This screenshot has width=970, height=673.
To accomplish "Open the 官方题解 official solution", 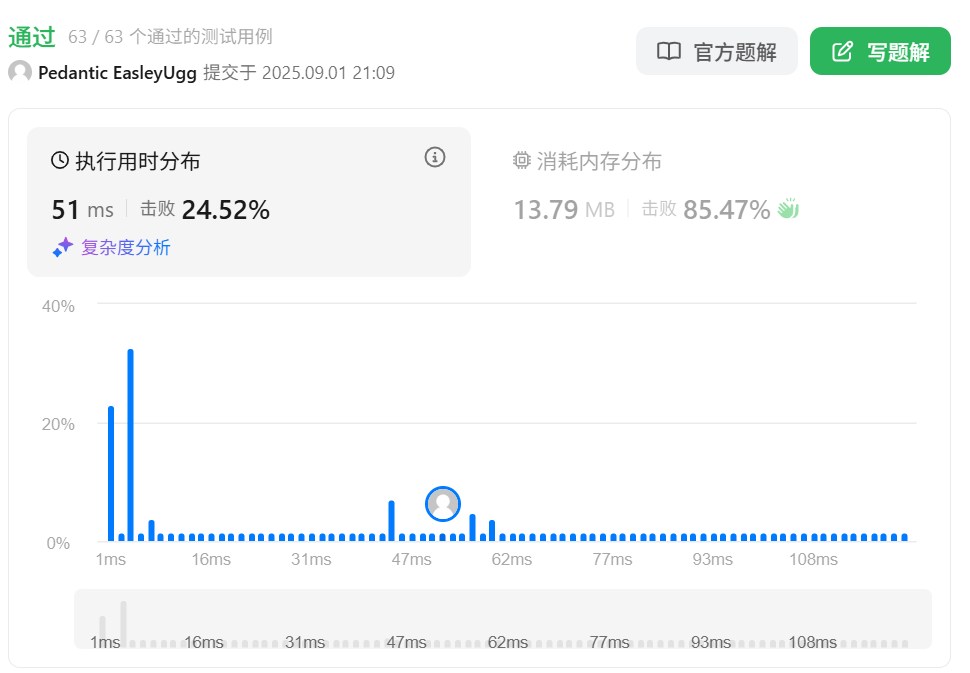I will (x=716, y=51).
